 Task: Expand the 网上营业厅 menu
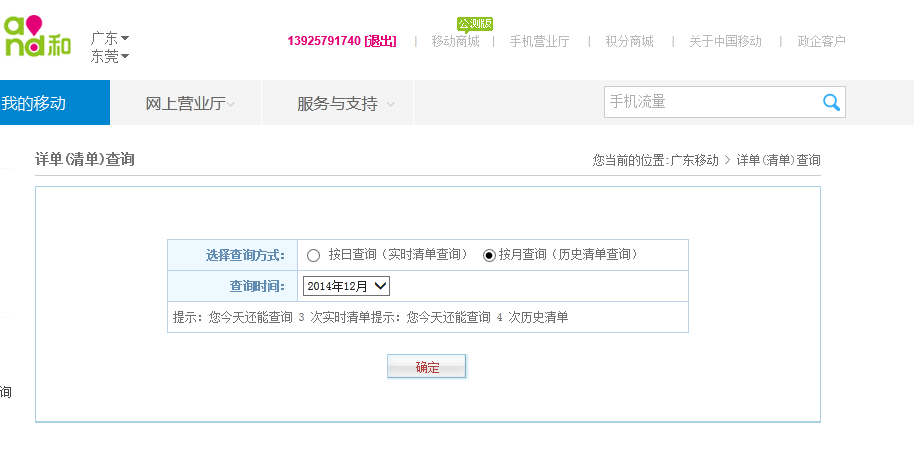tap(190, 103)
